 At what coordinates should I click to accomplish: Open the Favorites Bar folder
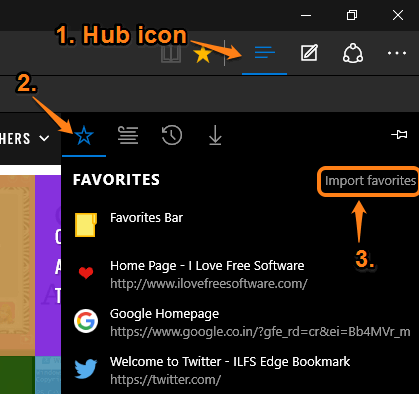point(240,225)
